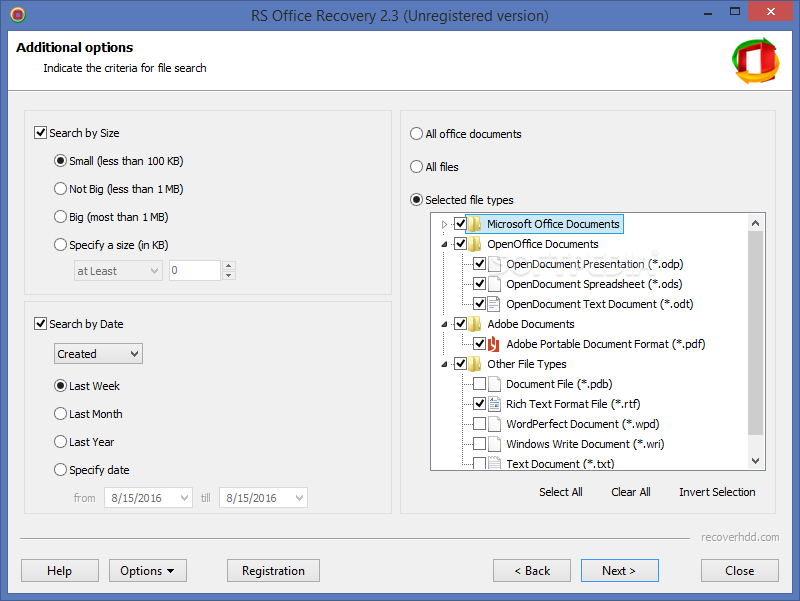Image resolution: width=800 pixels, height=601 pixels.
Task: Click the Help button
Action: (60, 570)
